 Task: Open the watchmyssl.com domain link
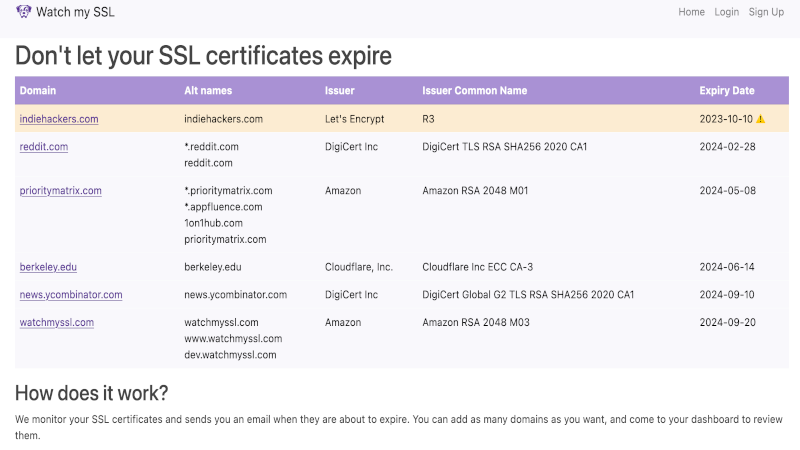coord(57,323)
